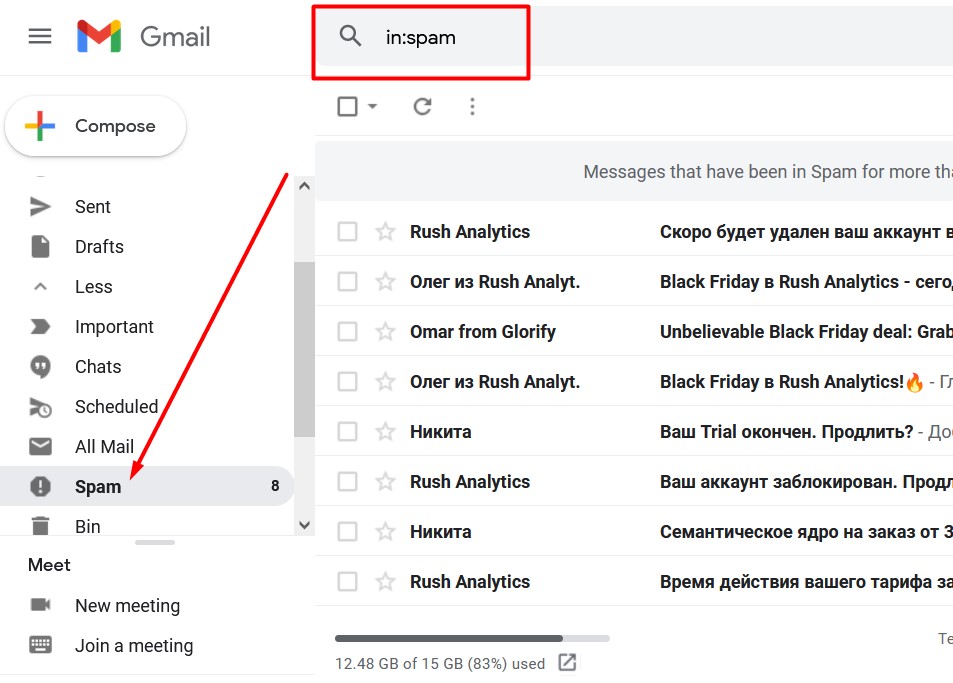Star the Rush Analytics blocked-account email
This screenshot has width=953, height=683.
tap(385, 482)
